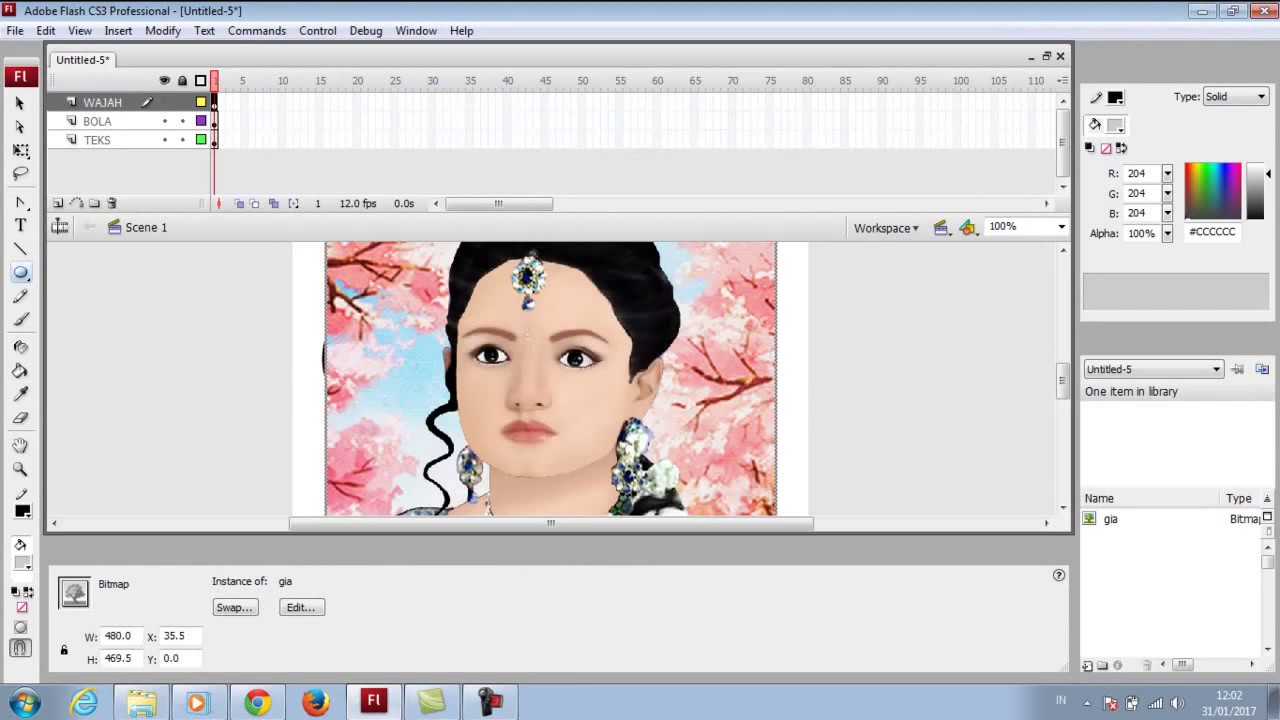The height and width of the screenshot is (720, 1280).
Task: Open the Edit Scene clapper icon
Action: click(941, 228)
